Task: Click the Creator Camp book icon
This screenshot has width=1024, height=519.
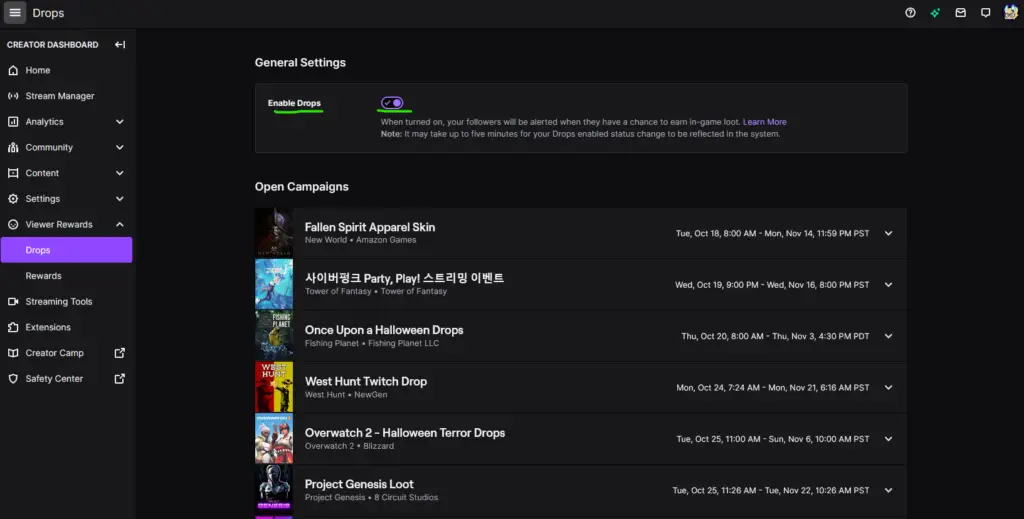Action: pos(13,353)
